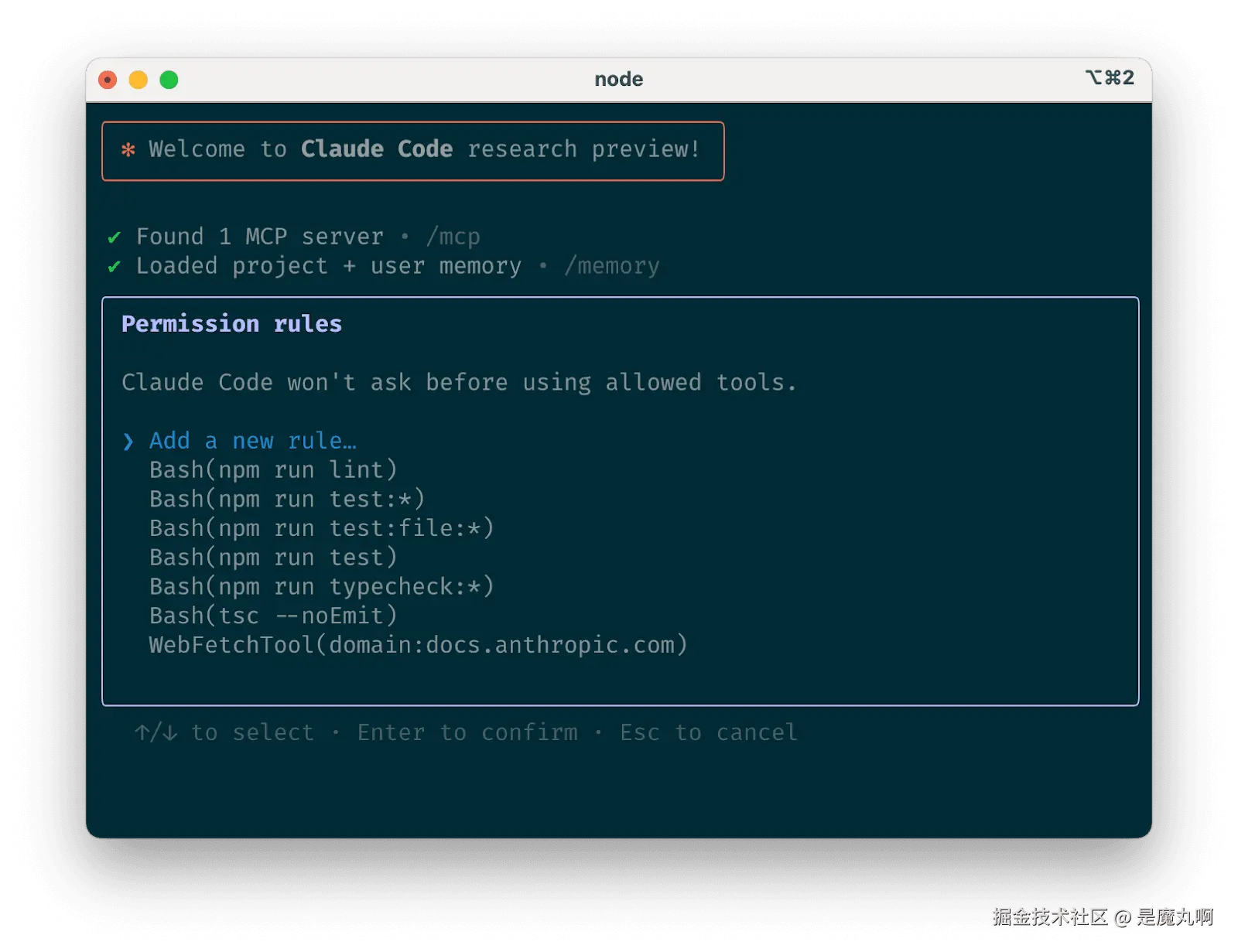Click the green checkmark beside Loaded project
Screen dimensions: 1238x952
point(115,267)
